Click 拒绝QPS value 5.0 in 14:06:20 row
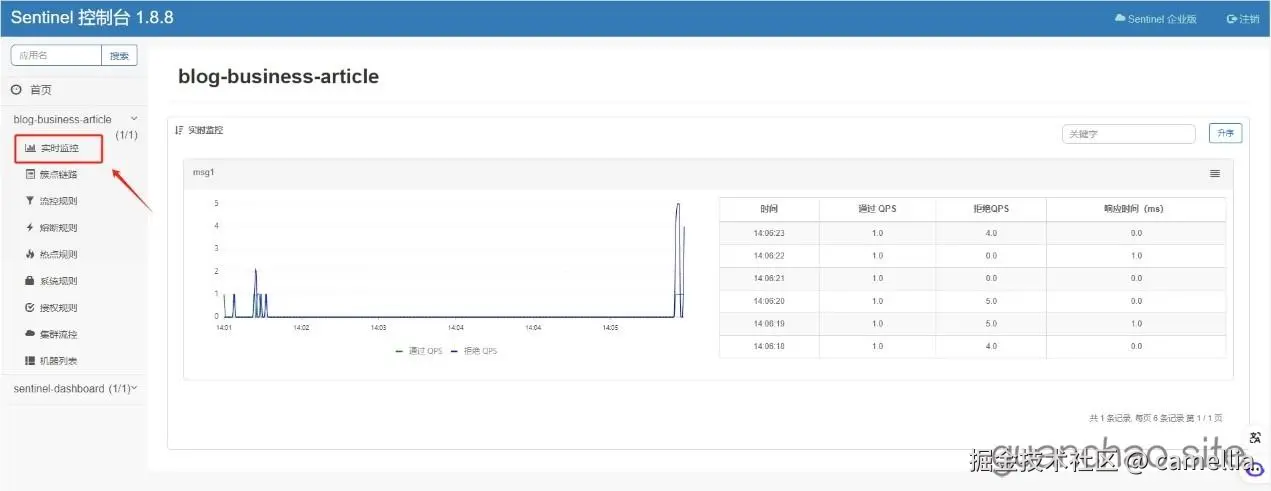The image size is (1271, 491). click(991, 301)
